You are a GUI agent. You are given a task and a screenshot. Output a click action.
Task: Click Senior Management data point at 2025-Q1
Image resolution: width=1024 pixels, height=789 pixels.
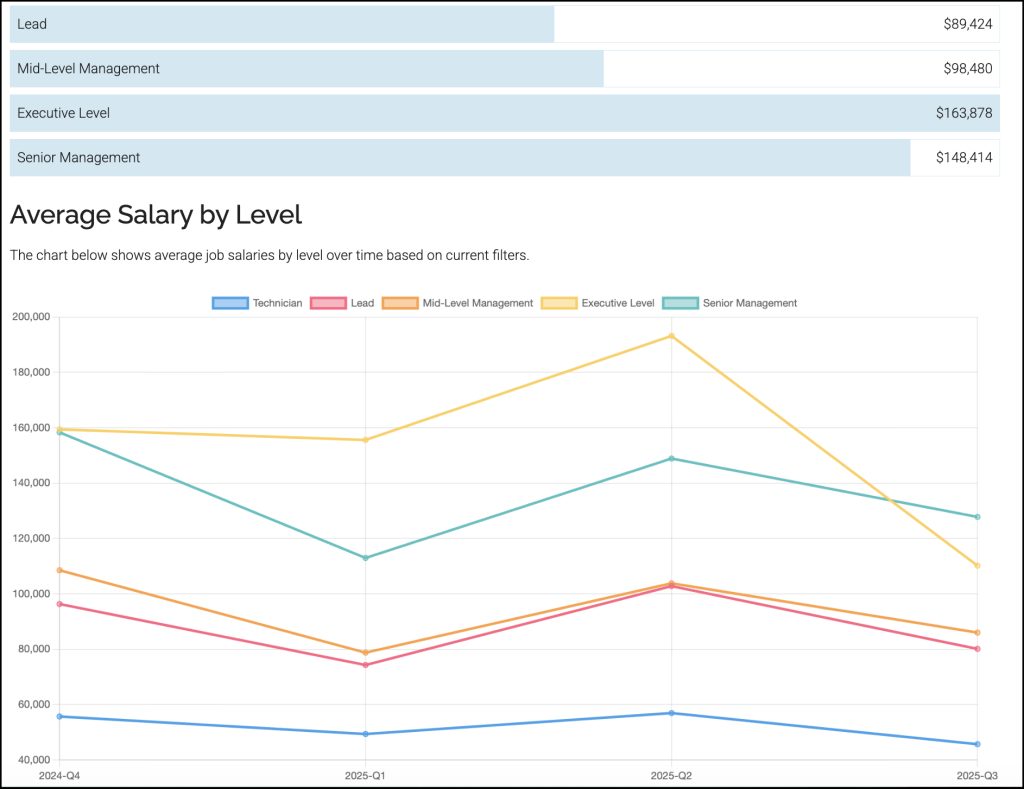click(x=365, y=558)
